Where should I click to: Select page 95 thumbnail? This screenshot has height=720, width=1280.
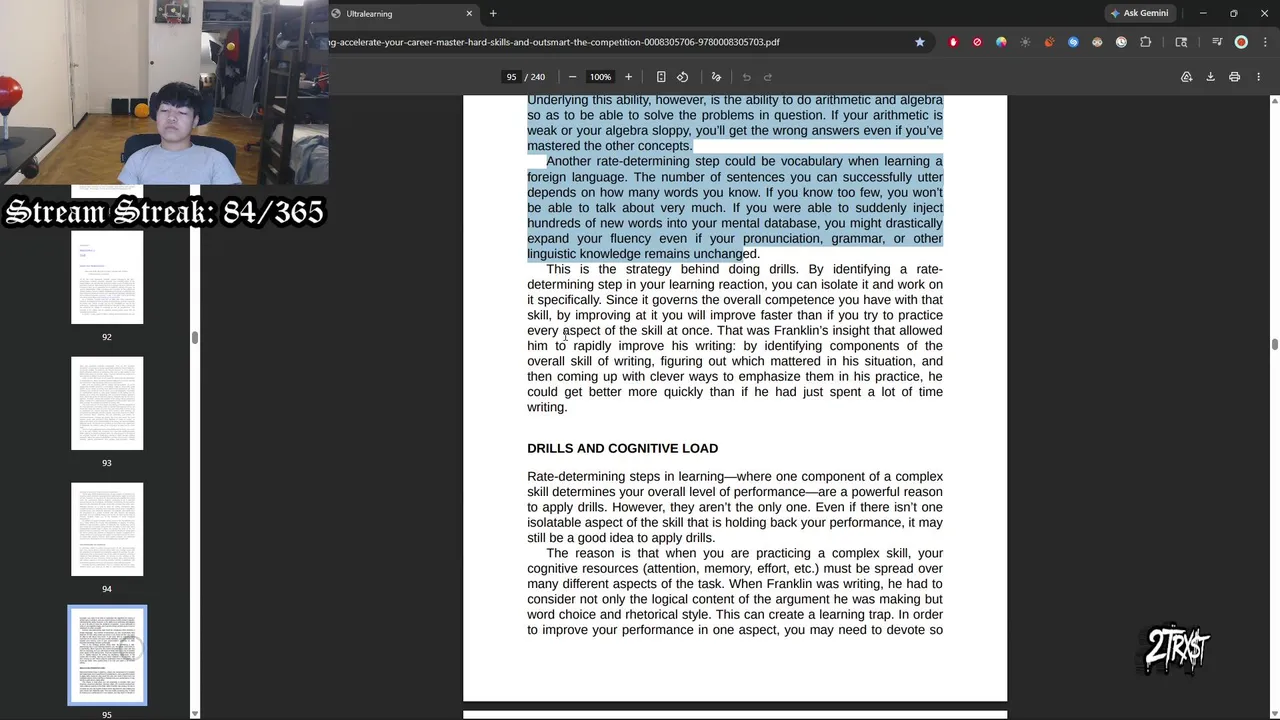pyautogui.click(x=107, y=655)
